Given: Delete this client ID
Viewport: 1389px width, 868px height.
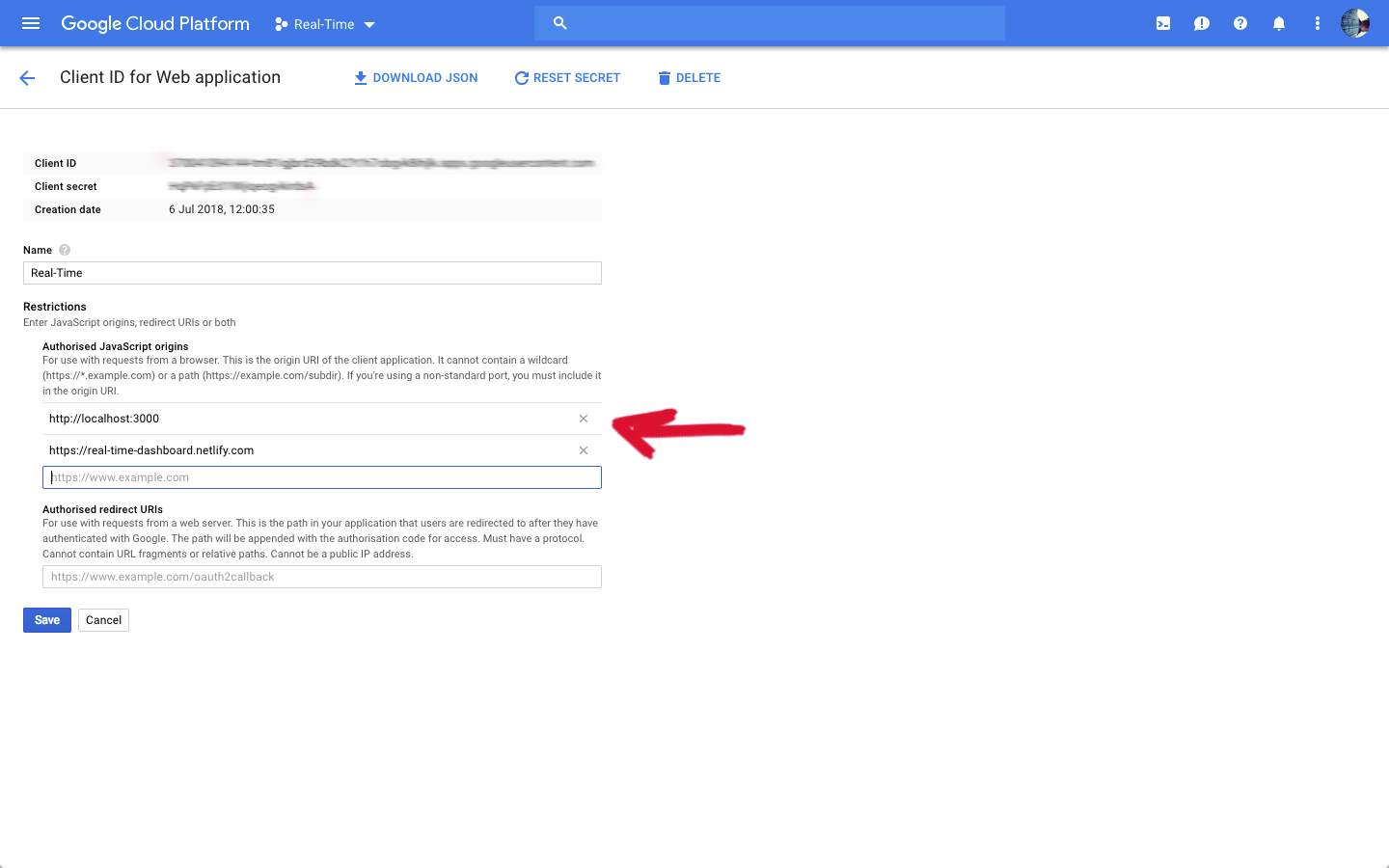Looking at the screenshot, I should tap(690, 78).
